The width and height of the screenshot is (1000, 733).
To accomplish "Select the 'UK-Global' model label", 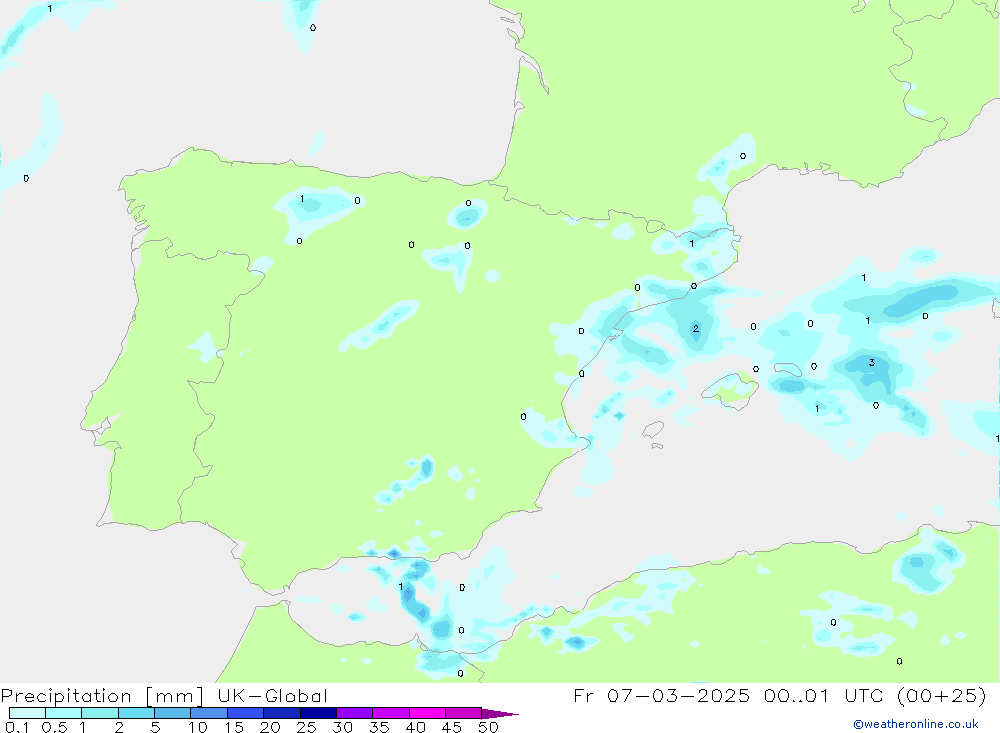I will pyautogui.click(x=272, y=695).
